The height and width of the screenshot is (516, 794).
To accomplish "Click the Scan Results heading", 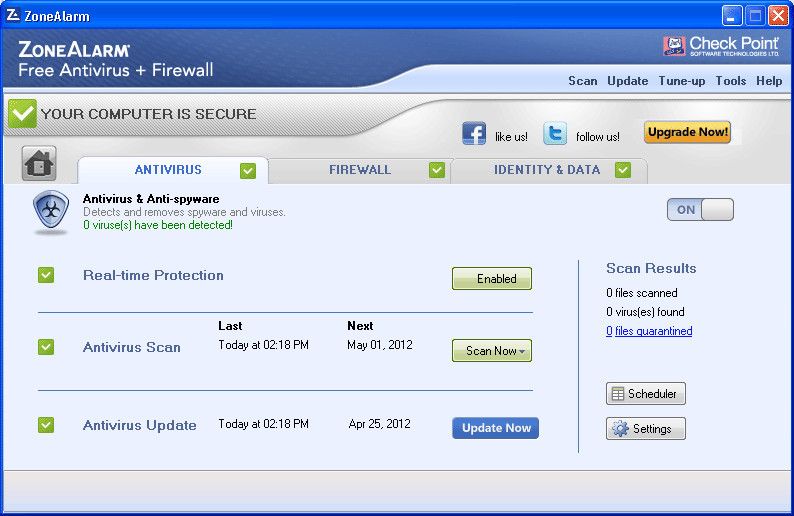I will click(x=651, y=268).
